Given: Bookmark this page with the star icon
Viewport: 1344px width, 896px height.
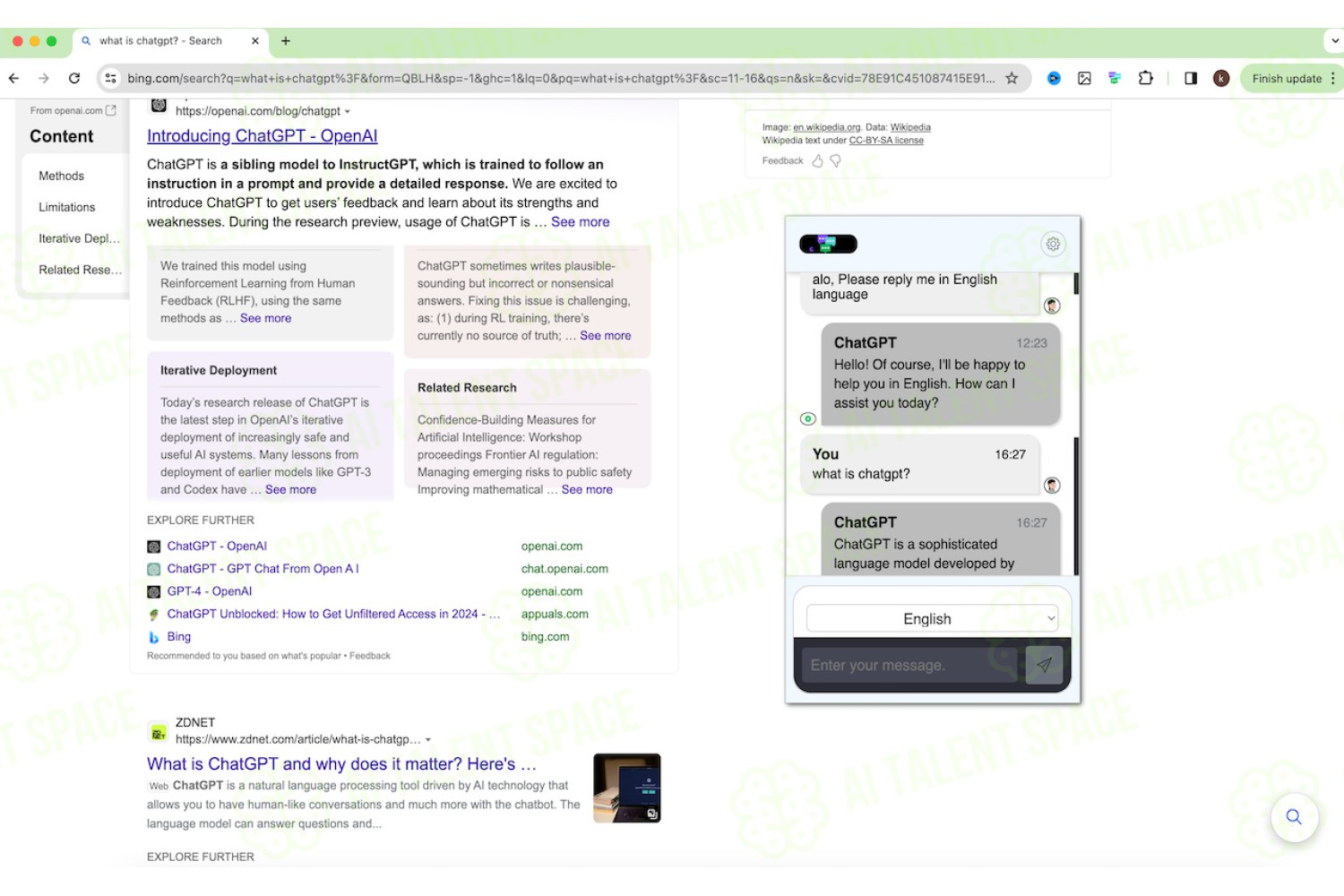Looking at the screenshot, I should click(1012, 78).
